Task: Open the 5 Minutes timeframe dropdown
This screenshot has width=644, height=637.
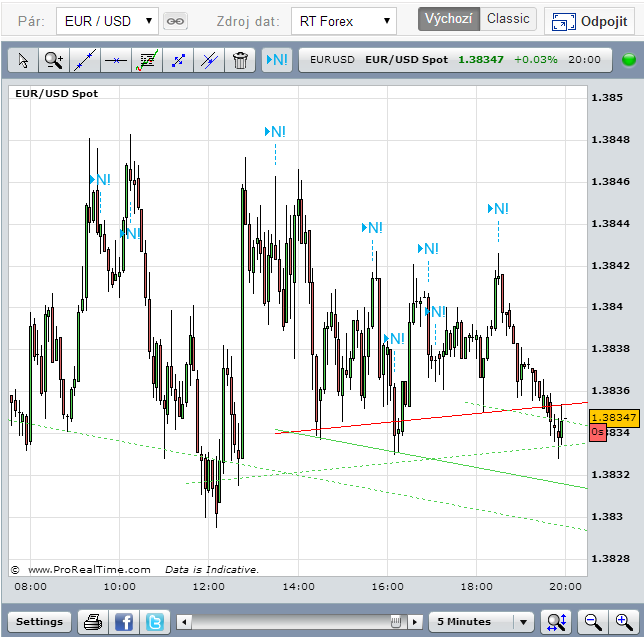Action: click(481, 622)
